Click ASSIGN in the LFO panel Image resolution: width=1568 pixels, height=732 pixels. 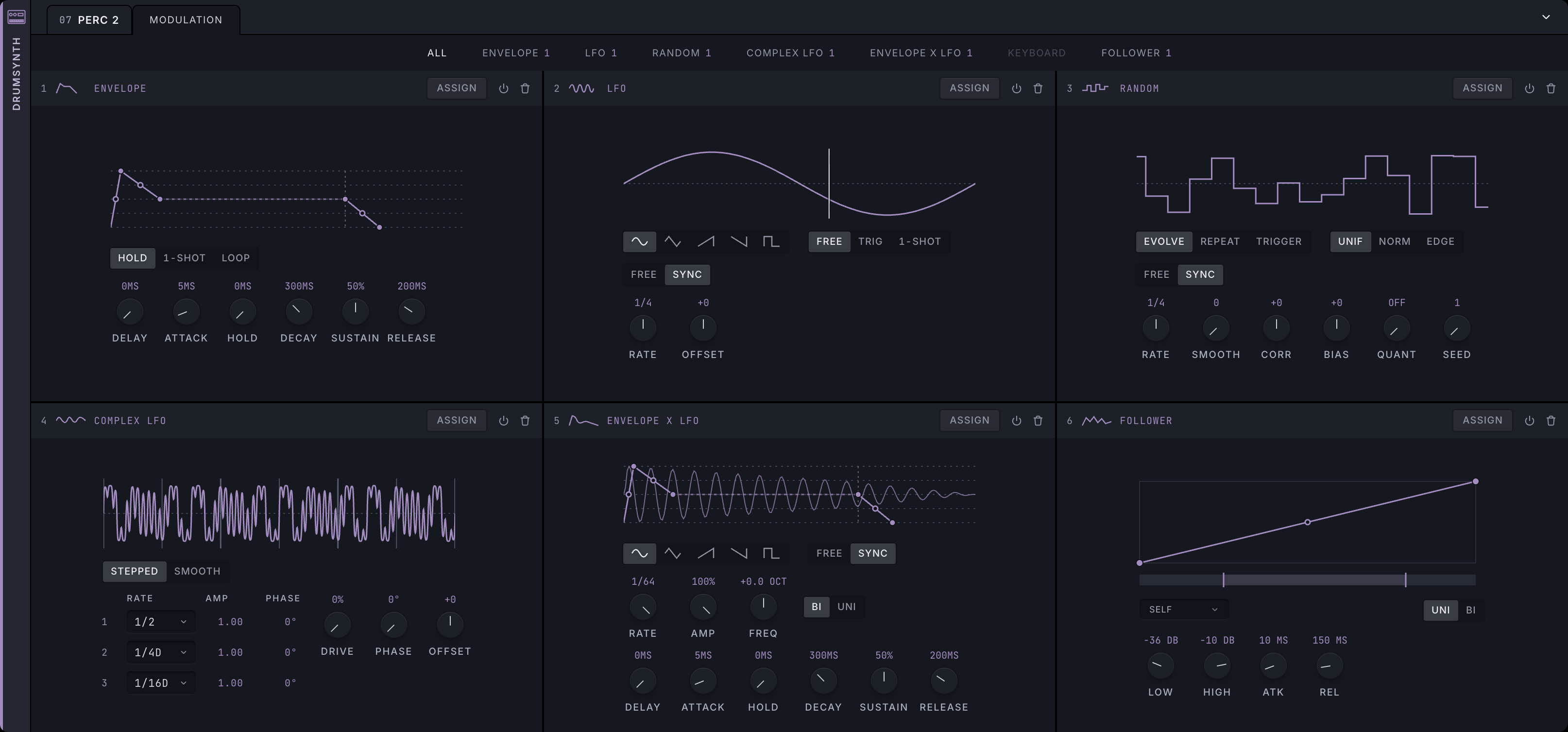pyautogui.click(x=969, y=88)
